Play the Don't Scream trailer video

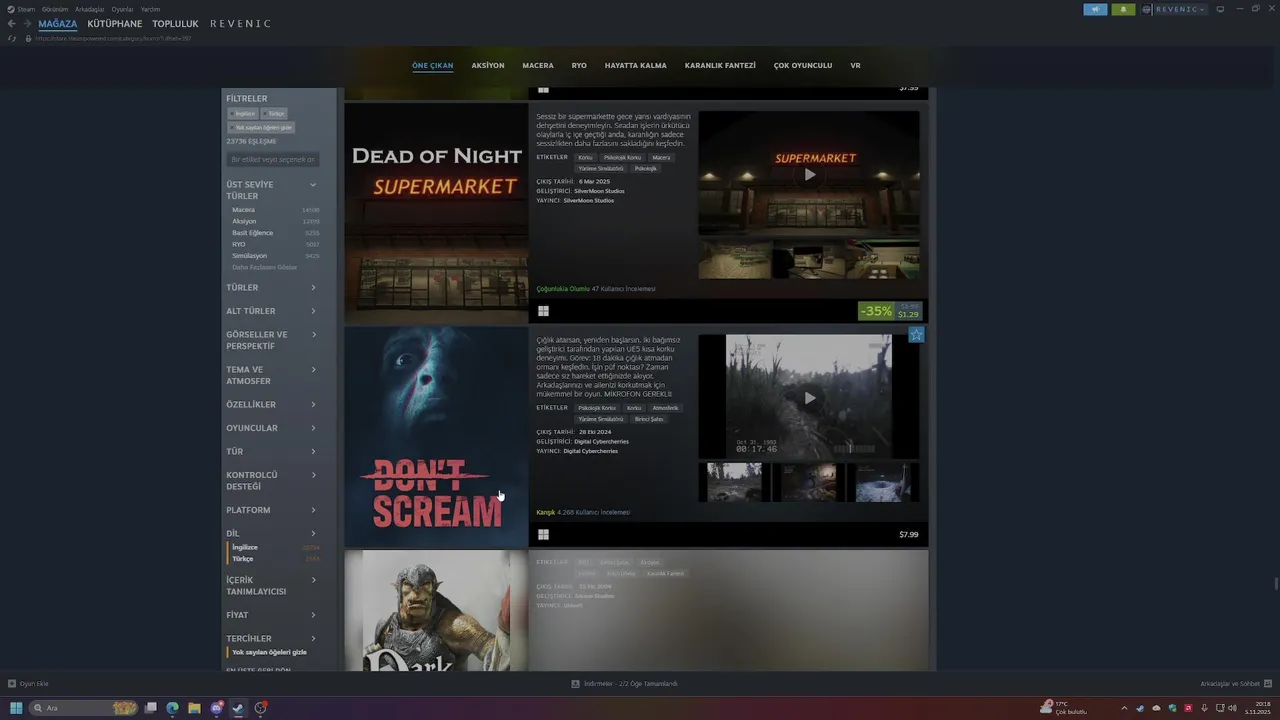[x=809, y=398]
